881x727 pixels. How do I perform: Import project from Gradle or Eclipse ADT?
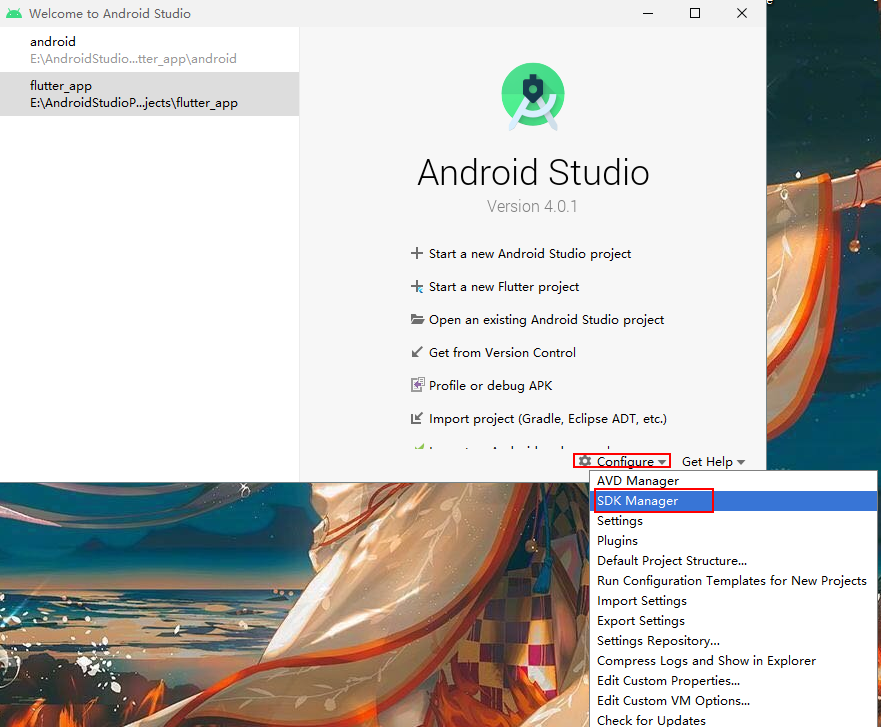click(547, 419)
